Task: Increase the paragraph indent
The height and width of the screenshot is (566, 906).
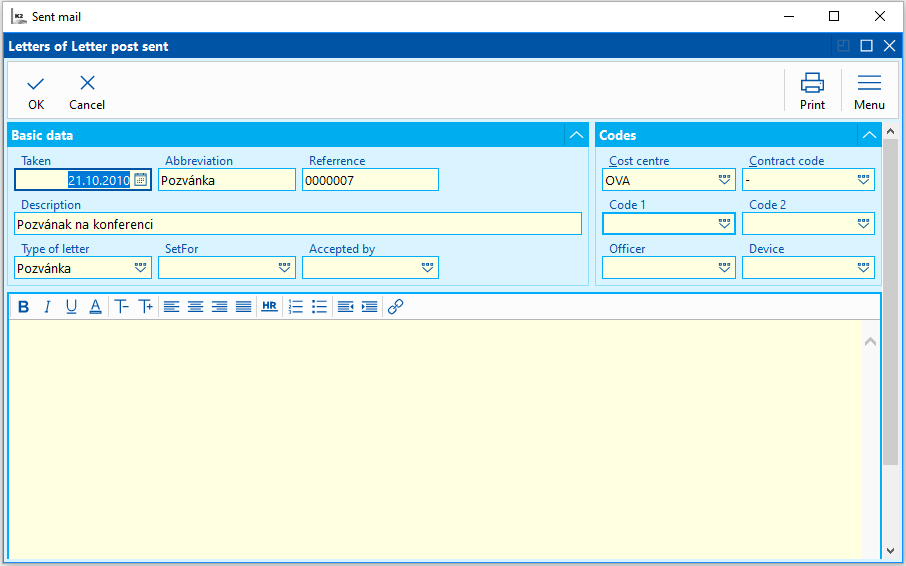Action: coord(370,307)
